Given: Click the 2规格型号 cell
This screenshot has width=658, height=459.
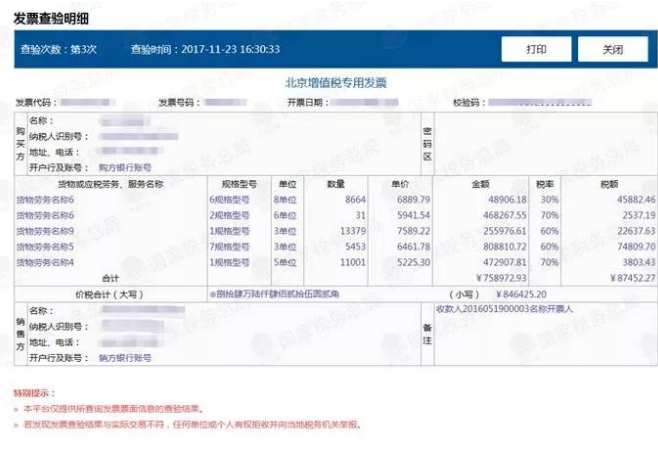Looking at the screenshot, I should [230, 215].
